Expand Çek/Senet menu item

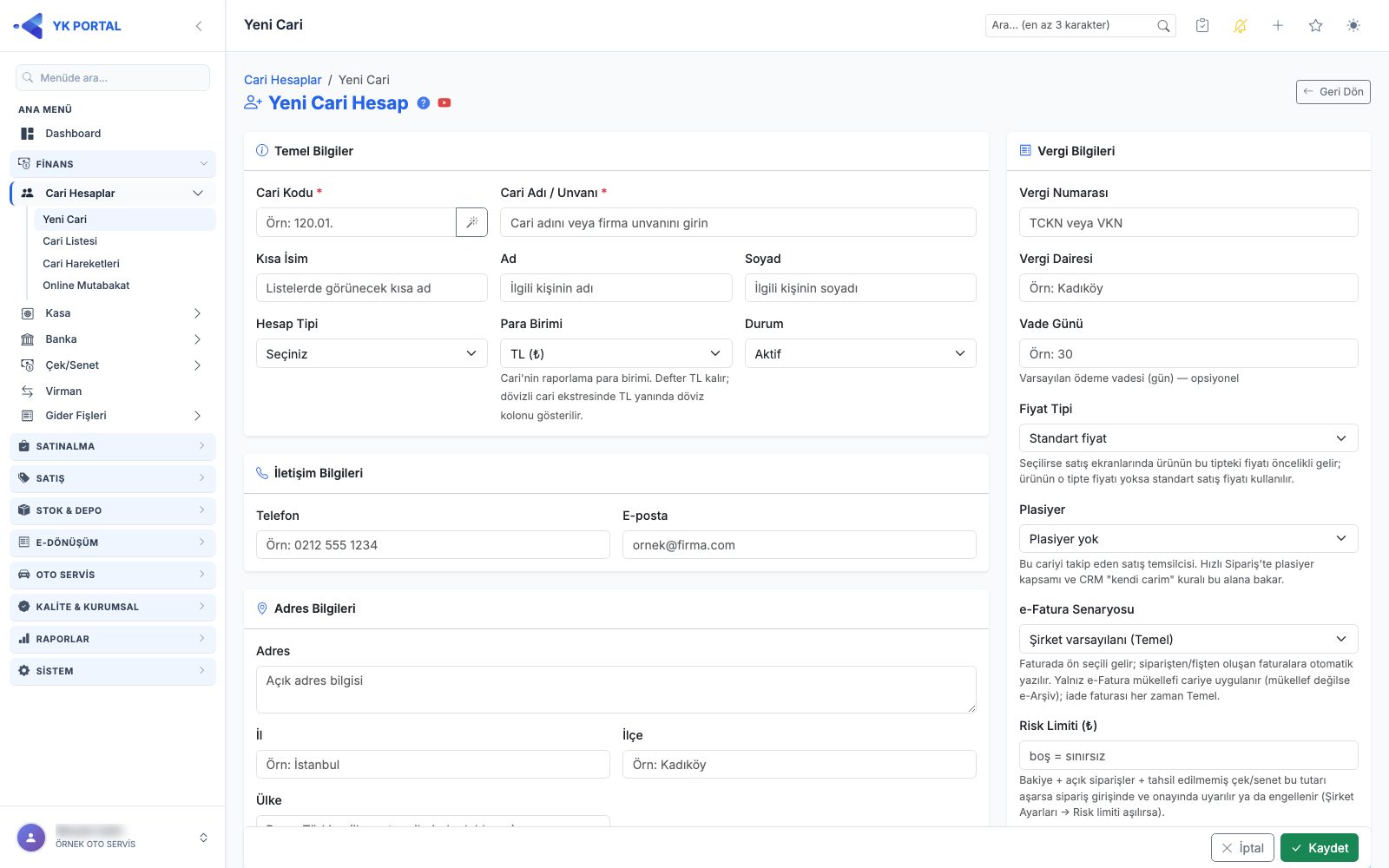click(113, 365)
